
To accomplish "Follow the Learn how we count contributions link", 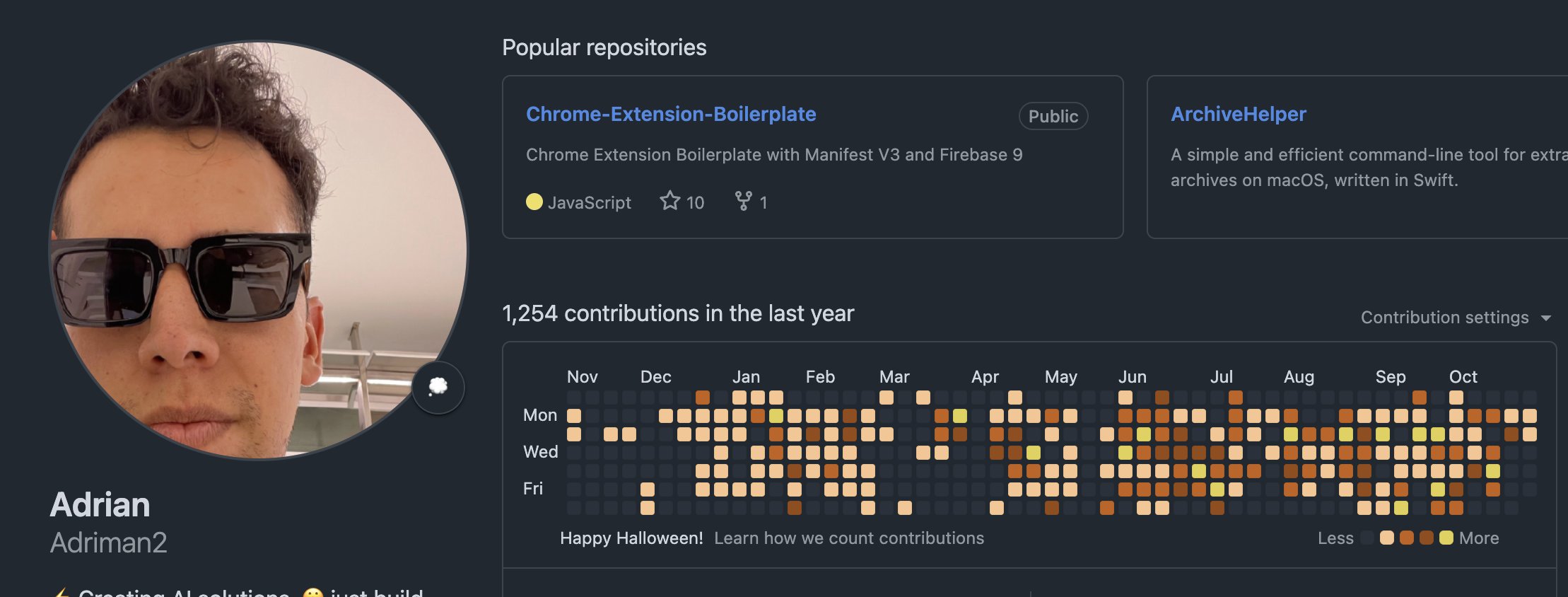I will pyautogui.click(x=848, y=538).
